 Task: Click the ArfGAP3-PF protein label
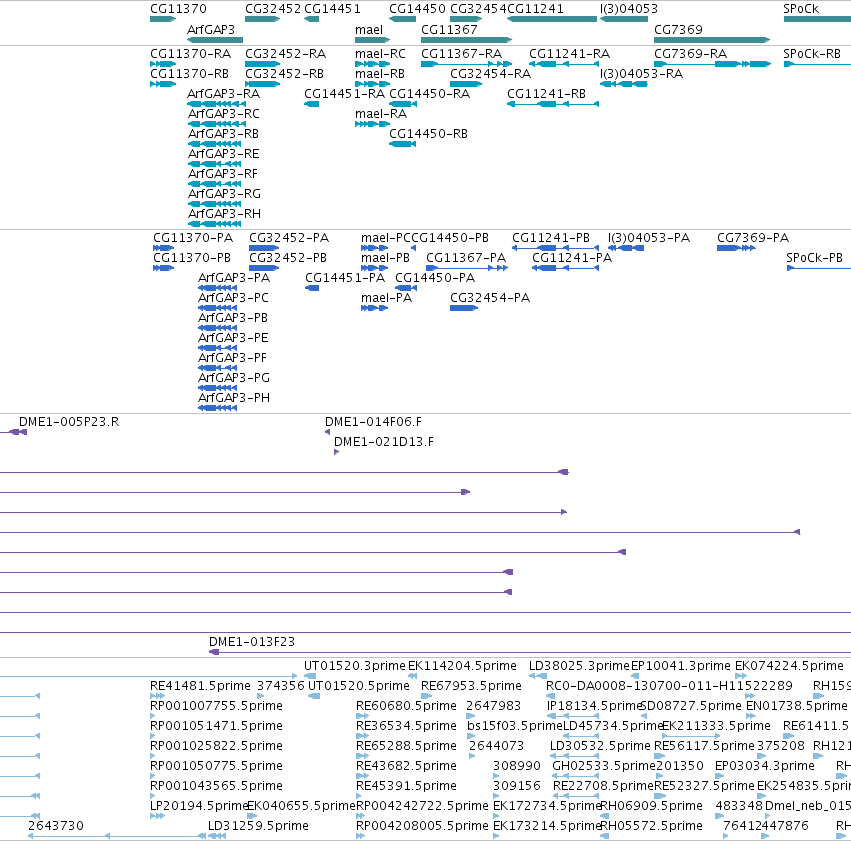(232, 358)
